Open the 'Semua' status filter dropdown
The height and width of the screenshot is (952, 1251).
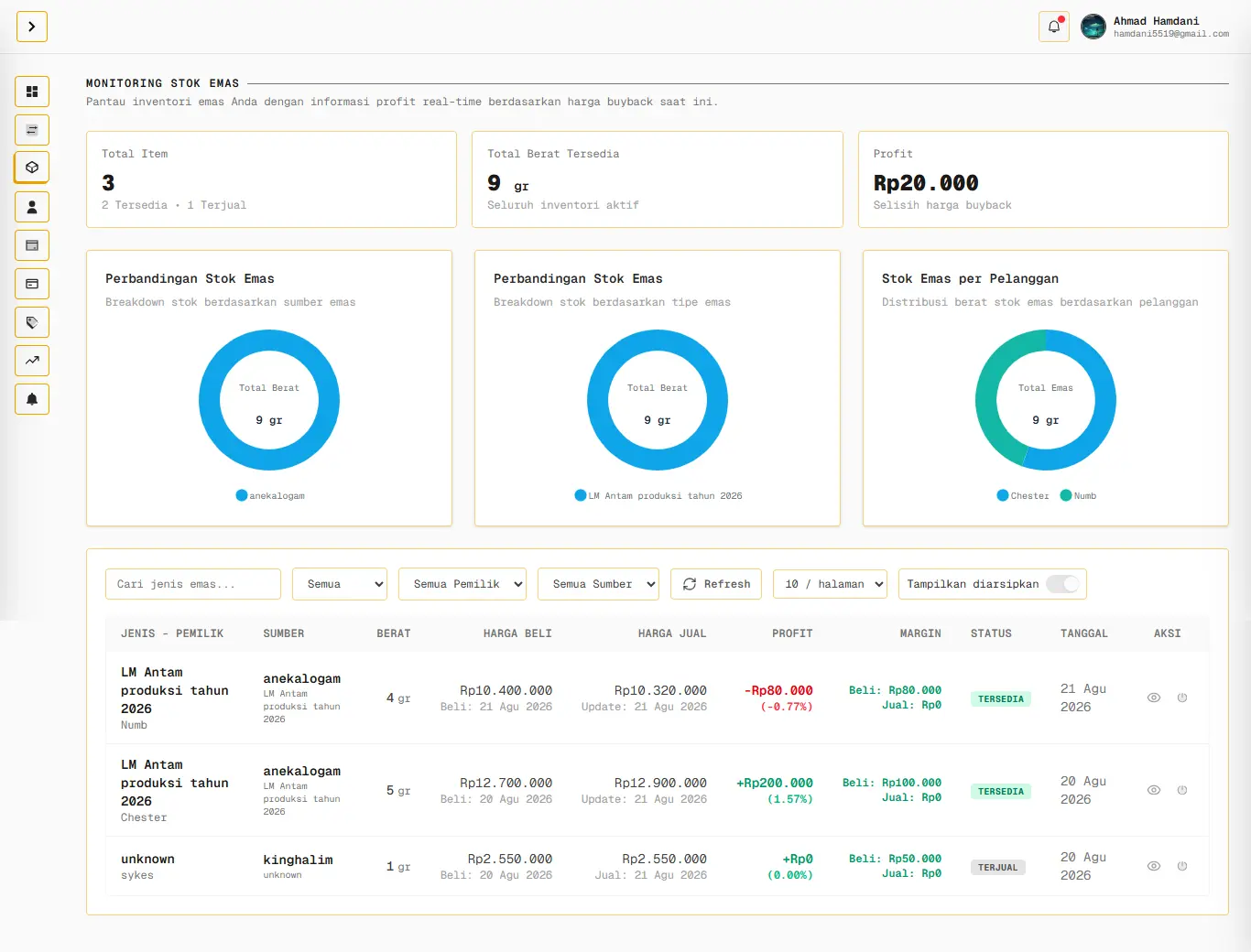pyautogui.click(x=340, y=584)
